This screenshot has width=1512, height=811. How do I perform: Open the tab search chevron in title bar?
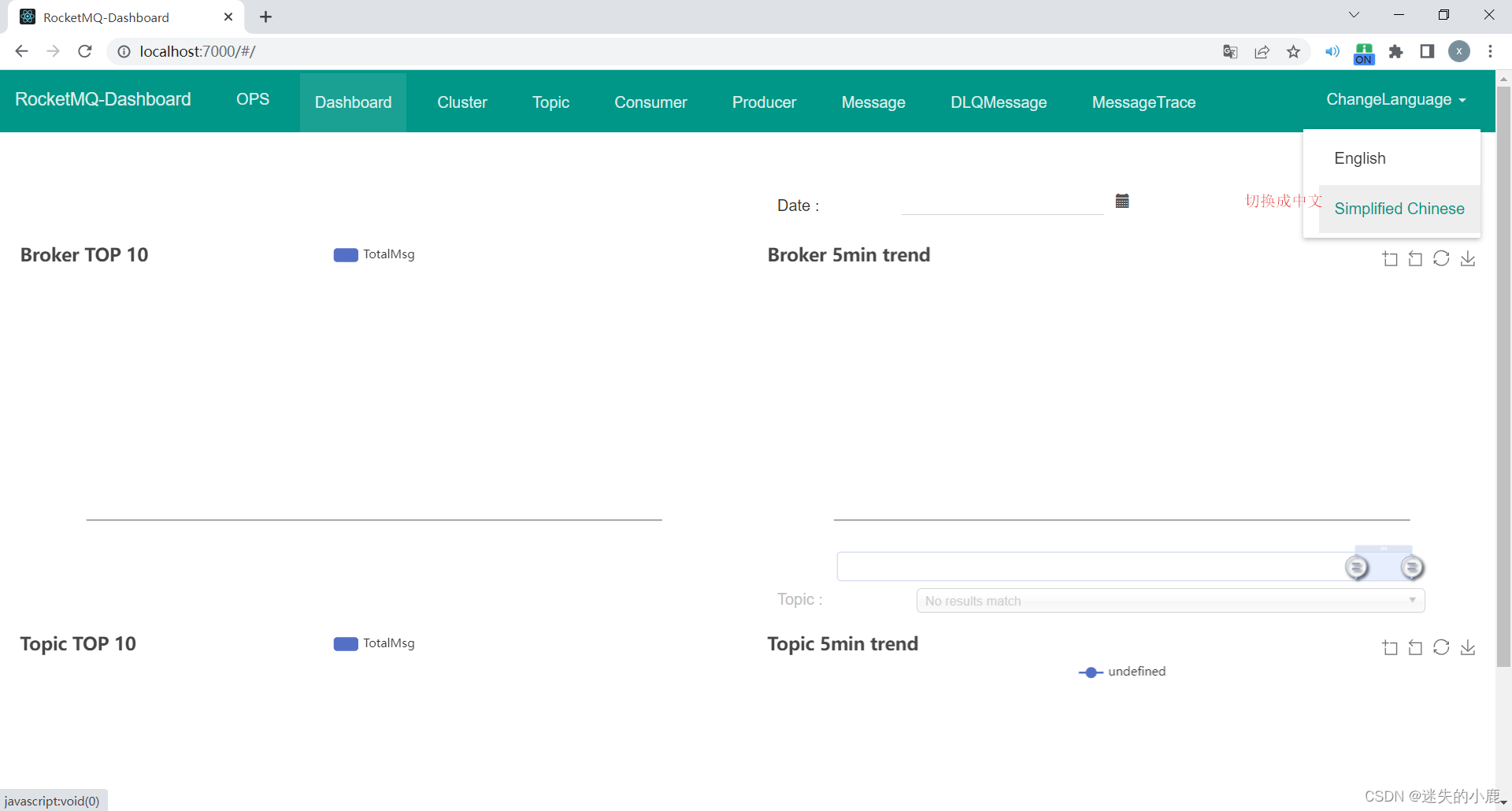click(x=1354, y=15)
